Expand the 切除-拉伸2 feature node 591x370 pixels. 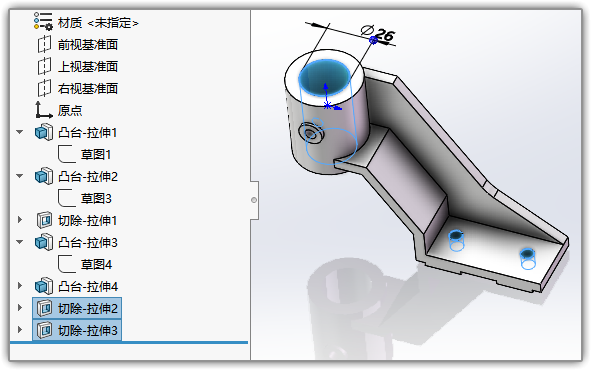[20, 308]
